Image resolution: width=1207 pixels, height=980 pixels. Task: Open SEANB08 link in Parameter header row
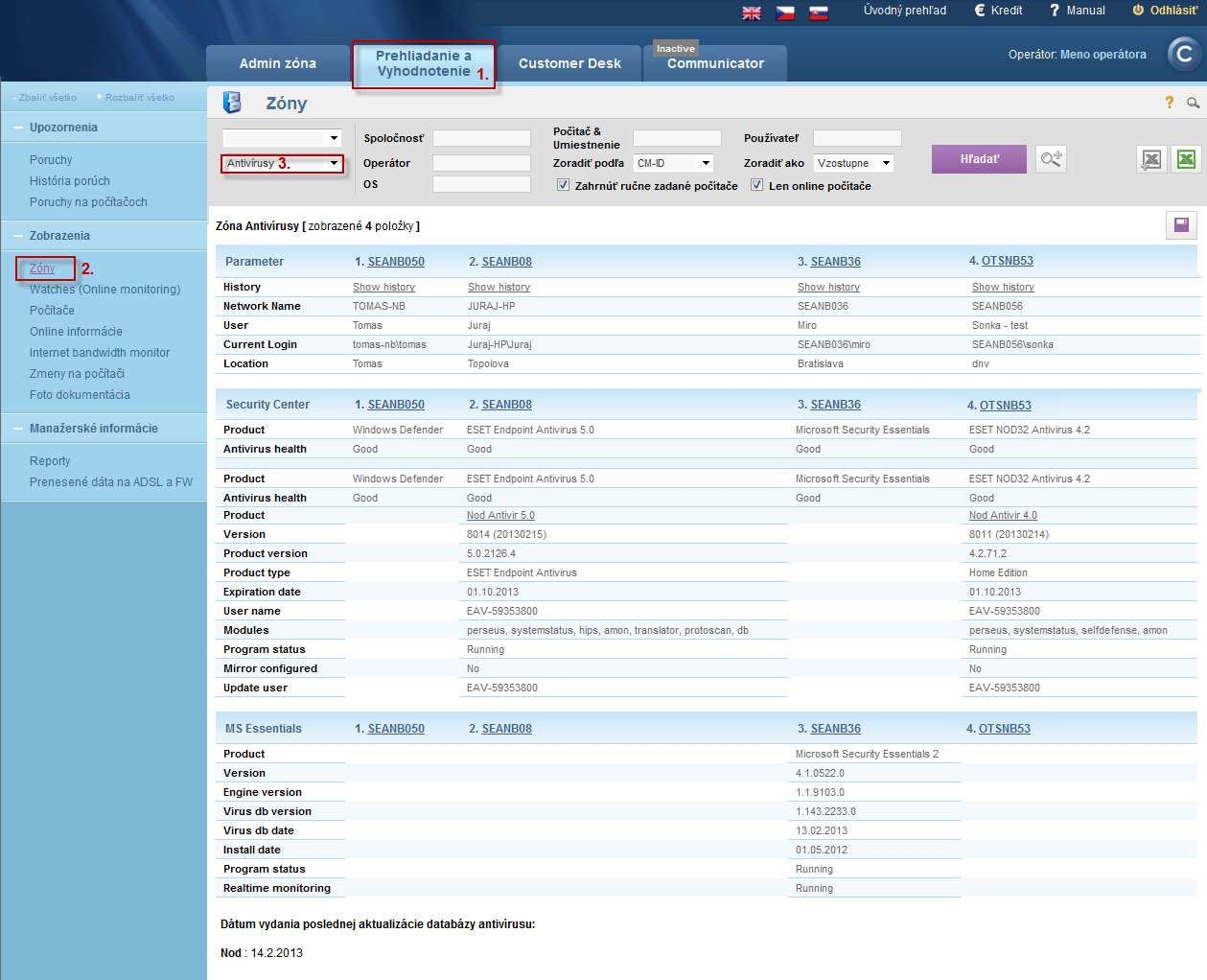(506, 262)
